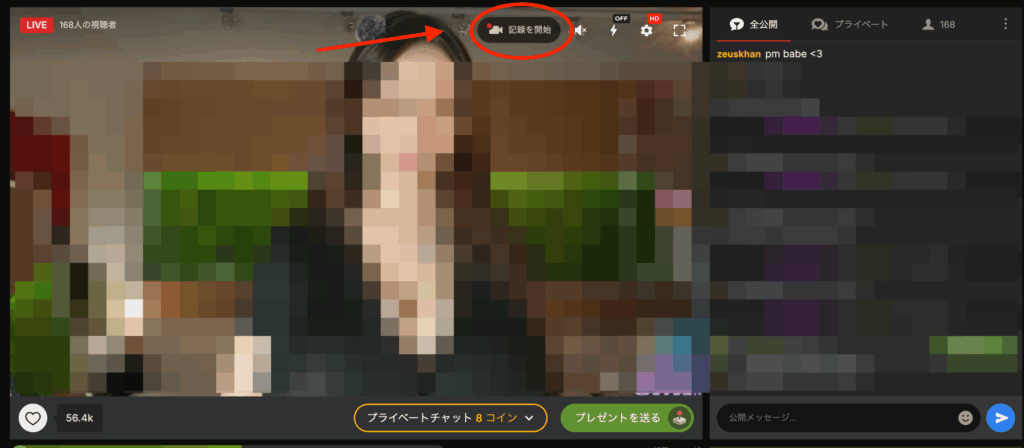This screenshot has width=1024, height=448.
Task: Open the 168 viewers list tab
Action: (x=938, y=25)
